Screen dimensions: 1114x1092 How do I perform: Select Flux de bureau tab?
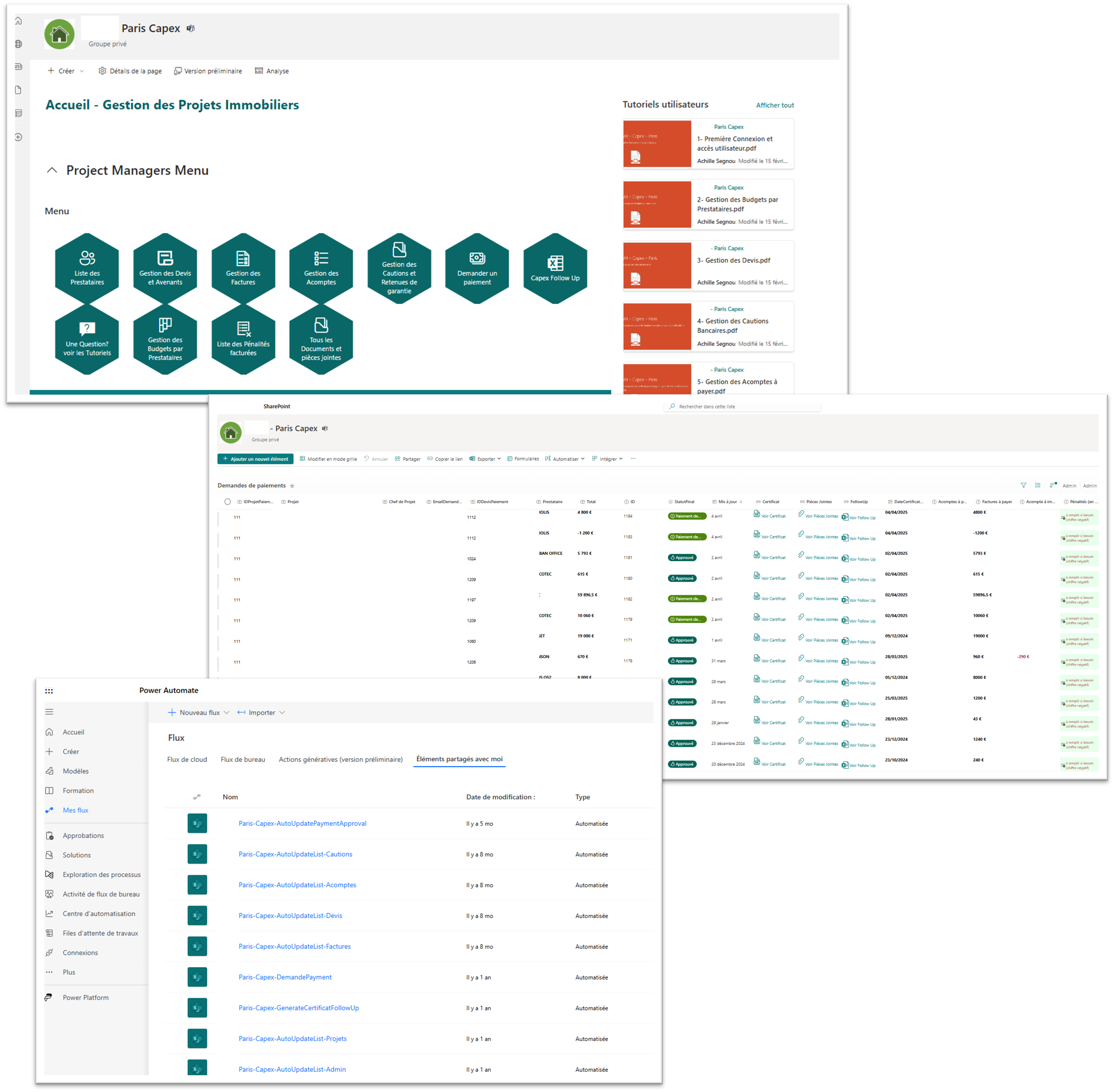point(243,759)
